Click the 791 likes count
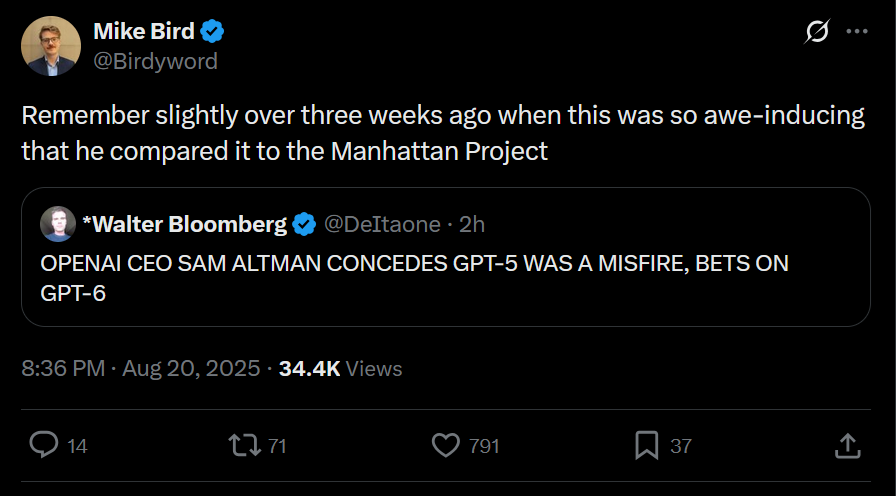 tap(484, 446)
